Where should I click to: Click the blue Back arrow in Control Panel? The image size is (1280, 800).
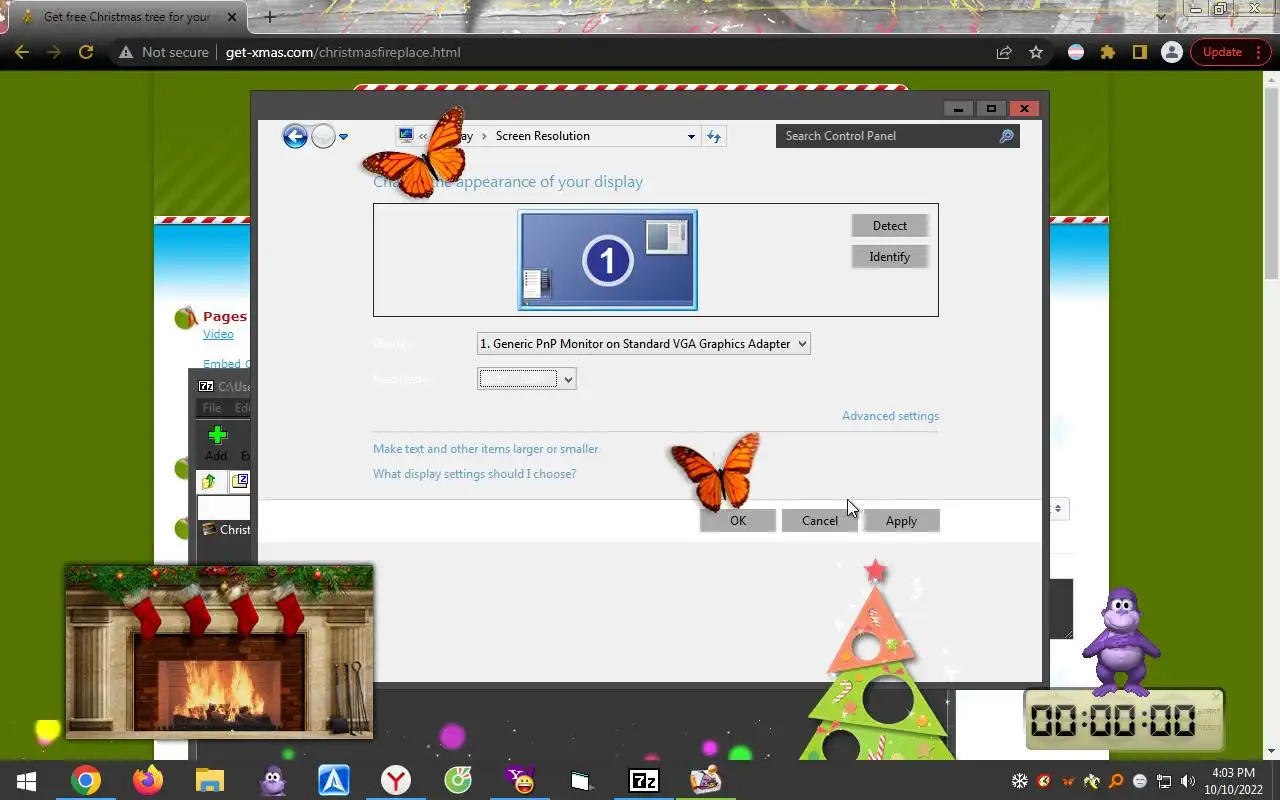(x=295, y=136)
